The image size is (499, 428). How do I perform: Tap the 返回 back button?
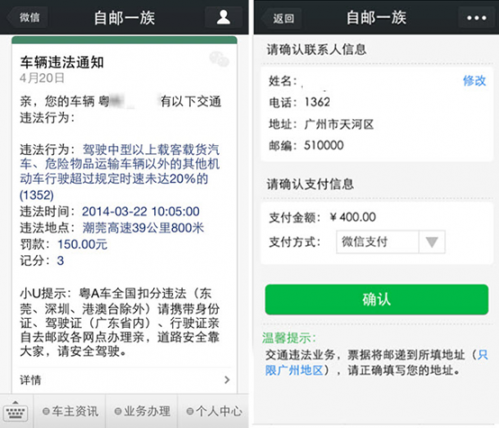point(282,18)
